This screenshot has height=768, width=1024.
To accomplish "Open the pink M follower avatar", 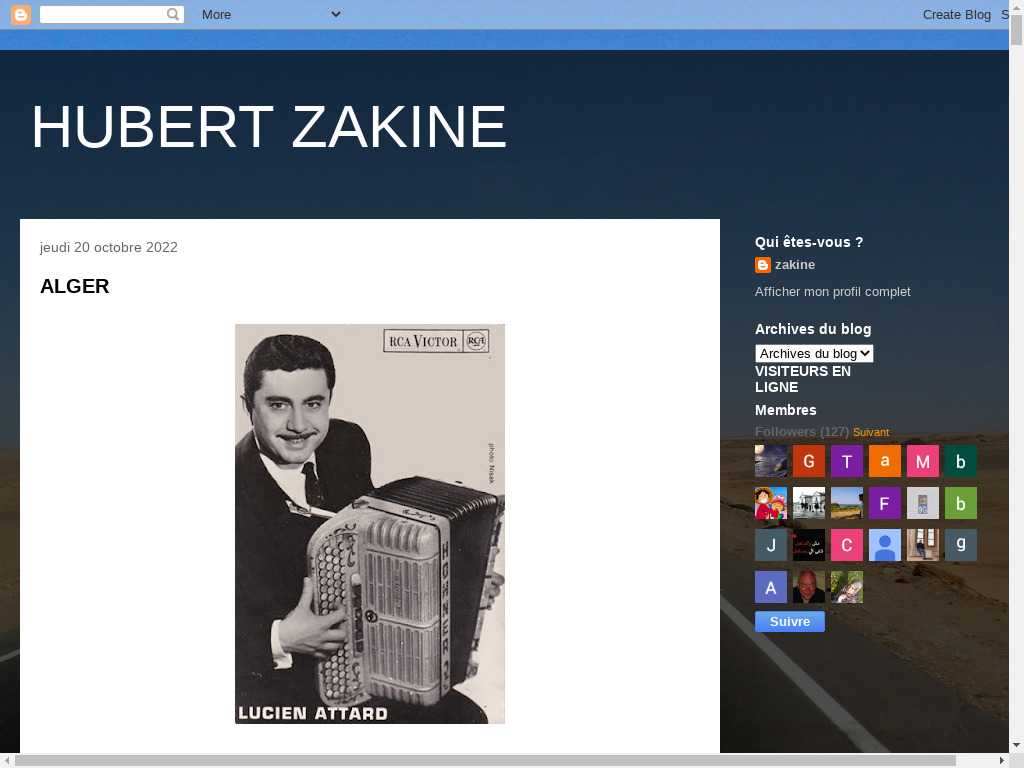I will pos(923,461).
